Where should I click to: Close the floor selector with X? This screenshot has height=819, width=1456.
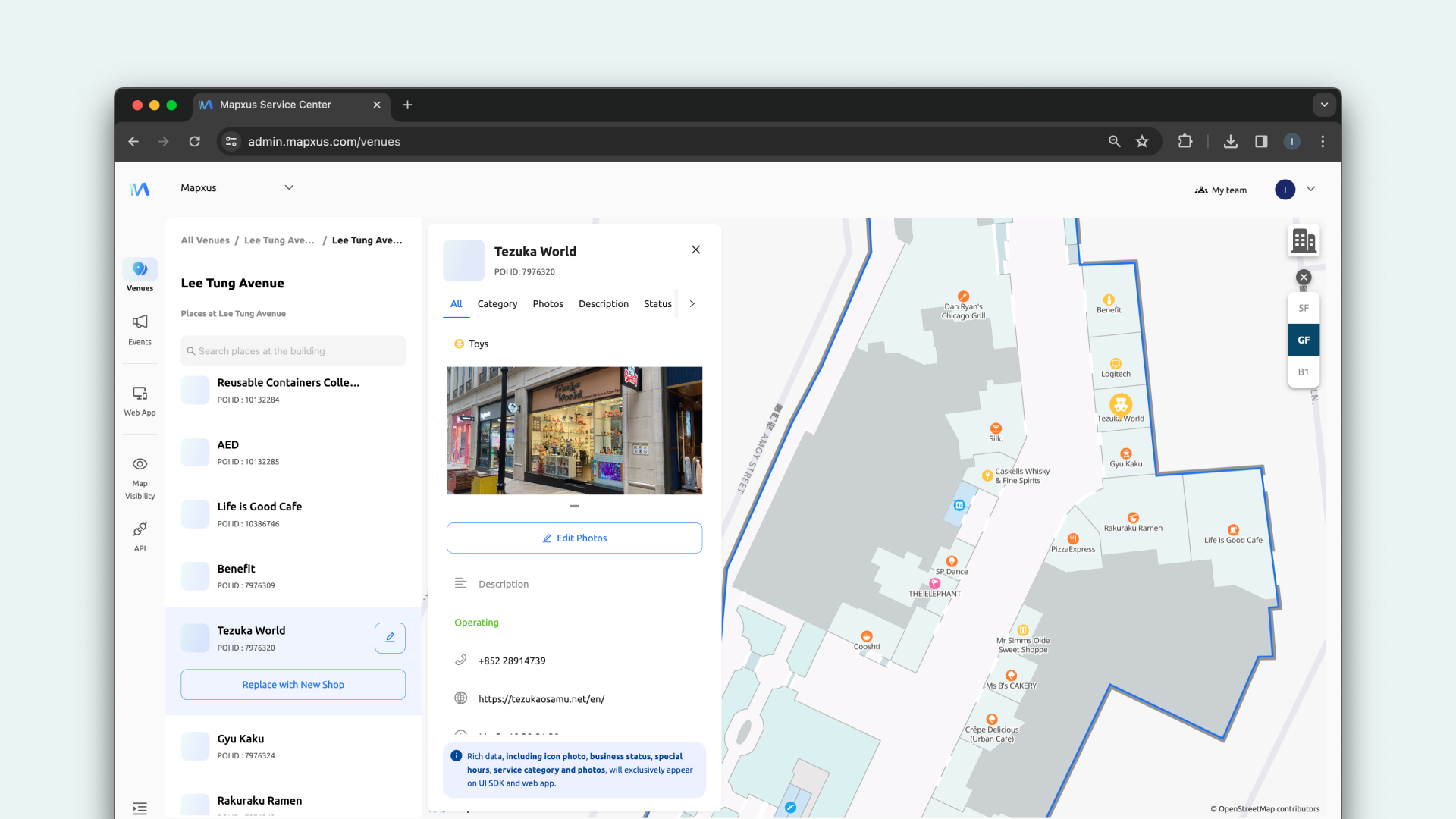coord(1304,278)
